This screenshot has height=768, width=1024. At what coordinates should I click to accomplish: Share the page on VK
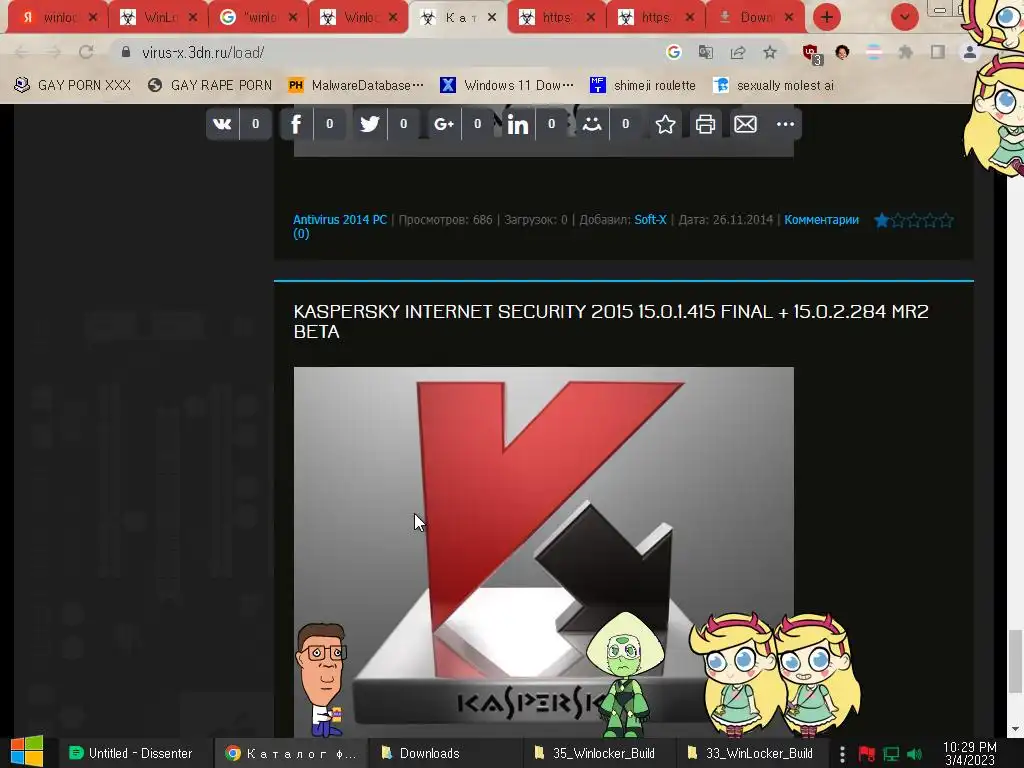click(222, 124)
